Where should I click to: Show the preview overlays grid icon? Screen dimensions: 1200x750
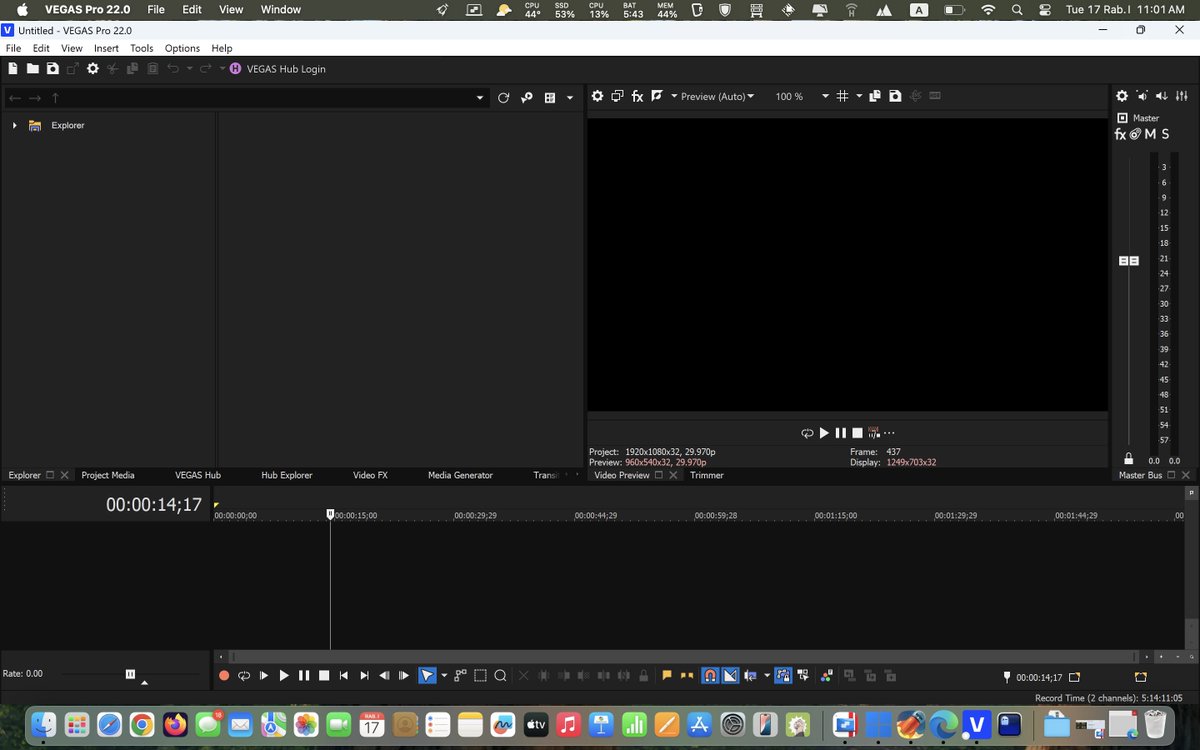point(842,96)
